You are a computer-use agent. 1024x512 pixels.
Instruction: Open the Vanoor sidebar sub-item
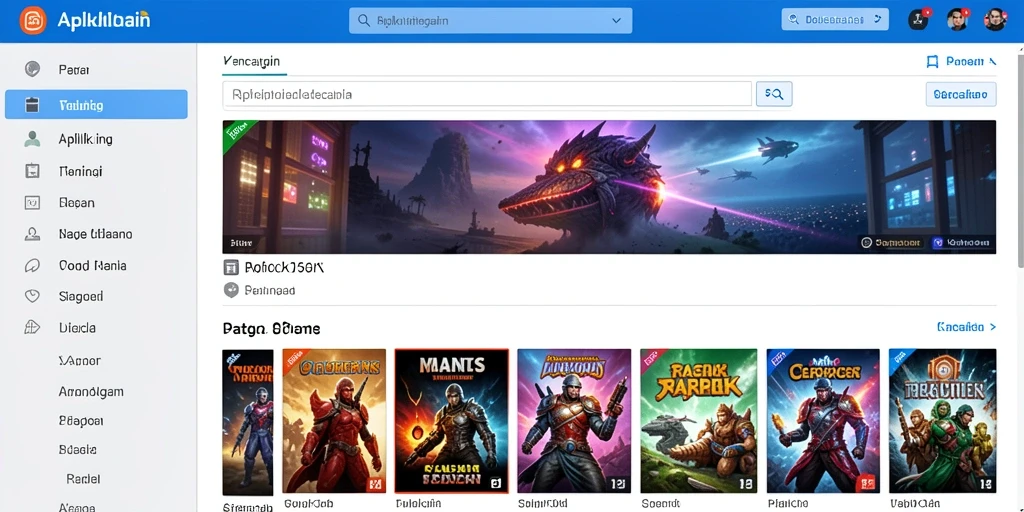(79, 360)
